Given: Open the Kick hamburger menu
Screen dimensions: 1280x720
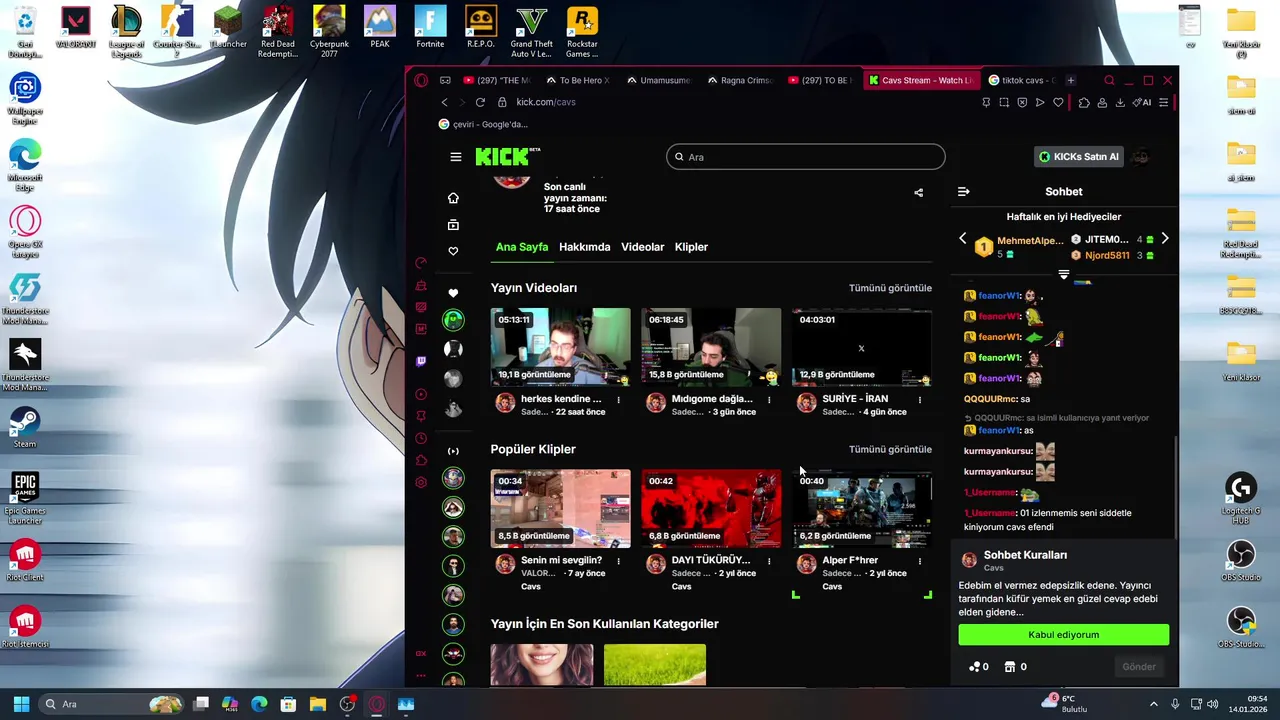Looking at the screenshot, I should click(x=456, y=157).
